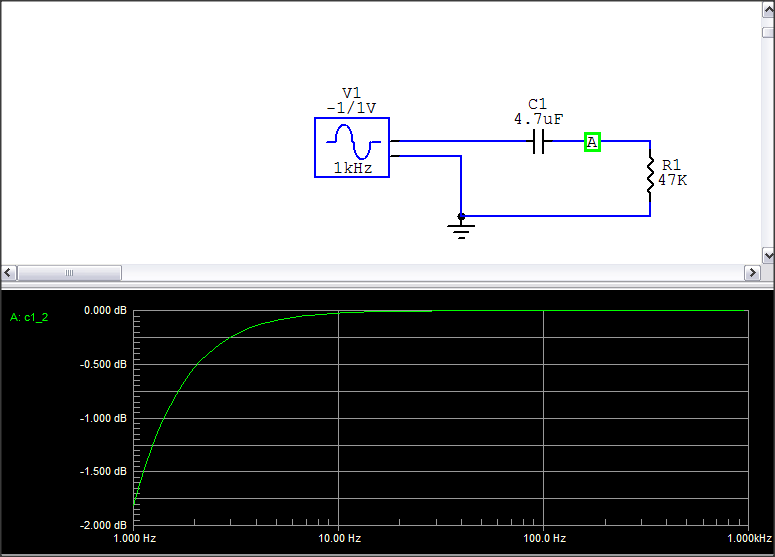Click the 4.7uF capacitance value
Image resolution: width=775 pixels, height=557 pixels.
click(x=539, y=119)
